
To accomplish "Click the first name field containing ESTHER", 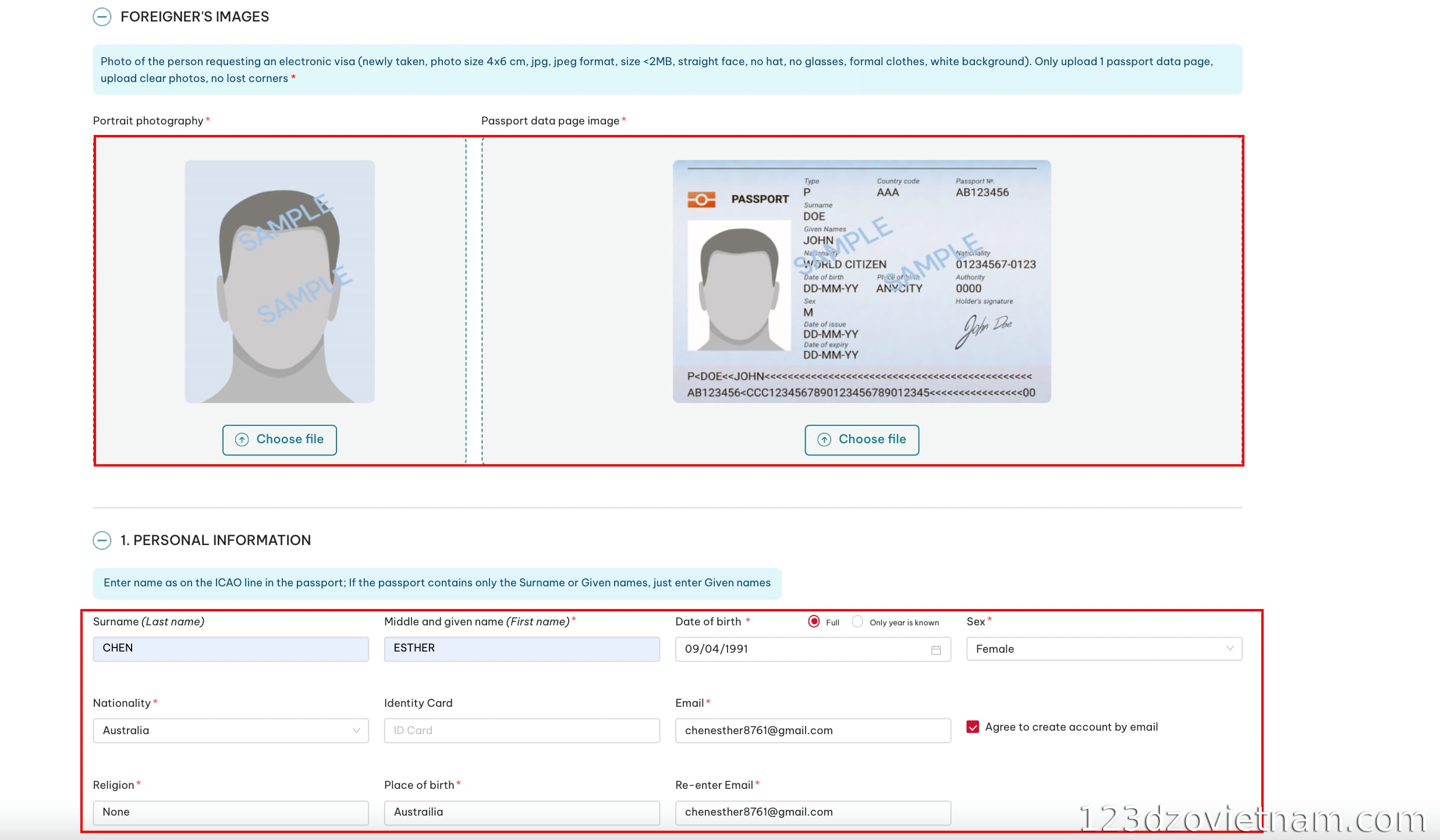I will (522, 649).
